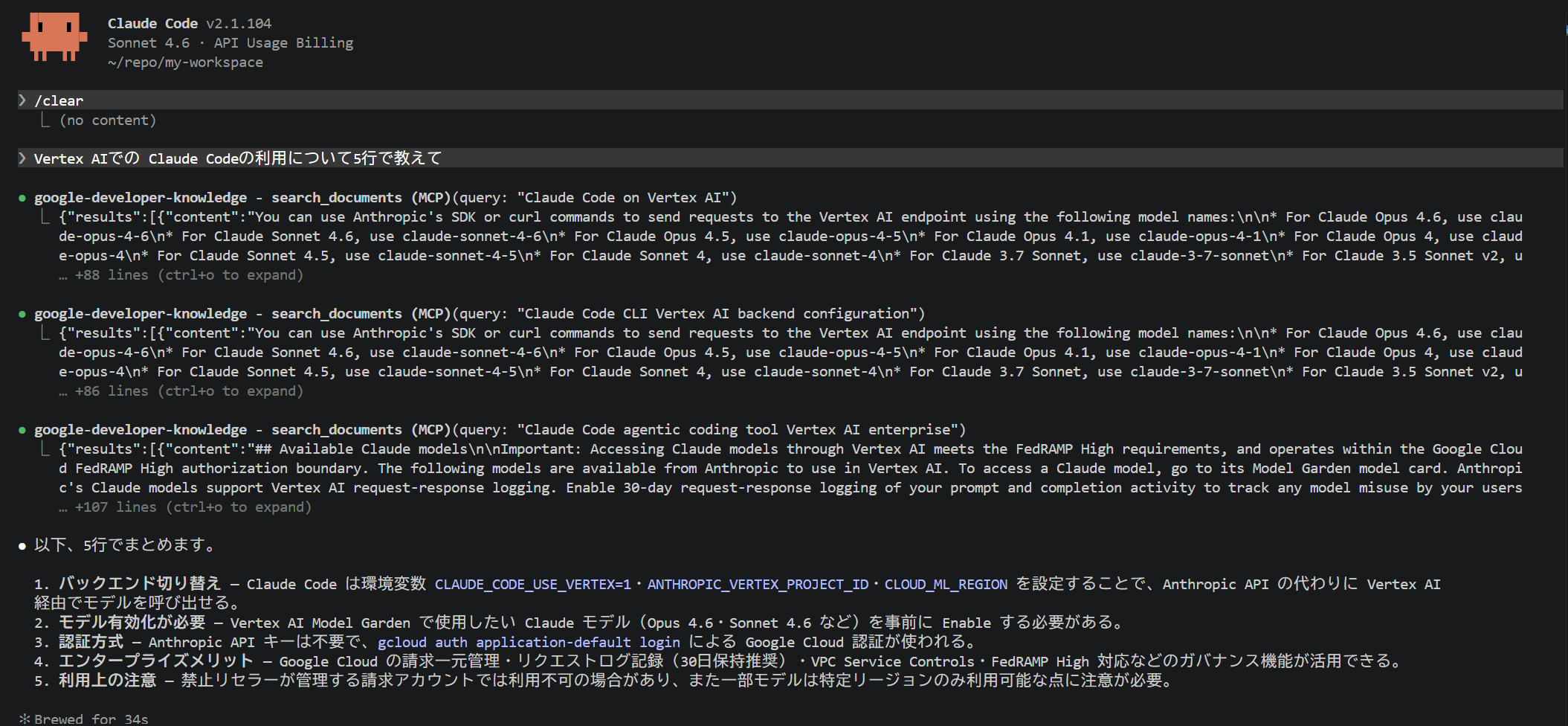Viewport: 1568px width, 726px height.
Task: Click the green bullet beside second search_documents call
Action: click(x=22, y=313)
